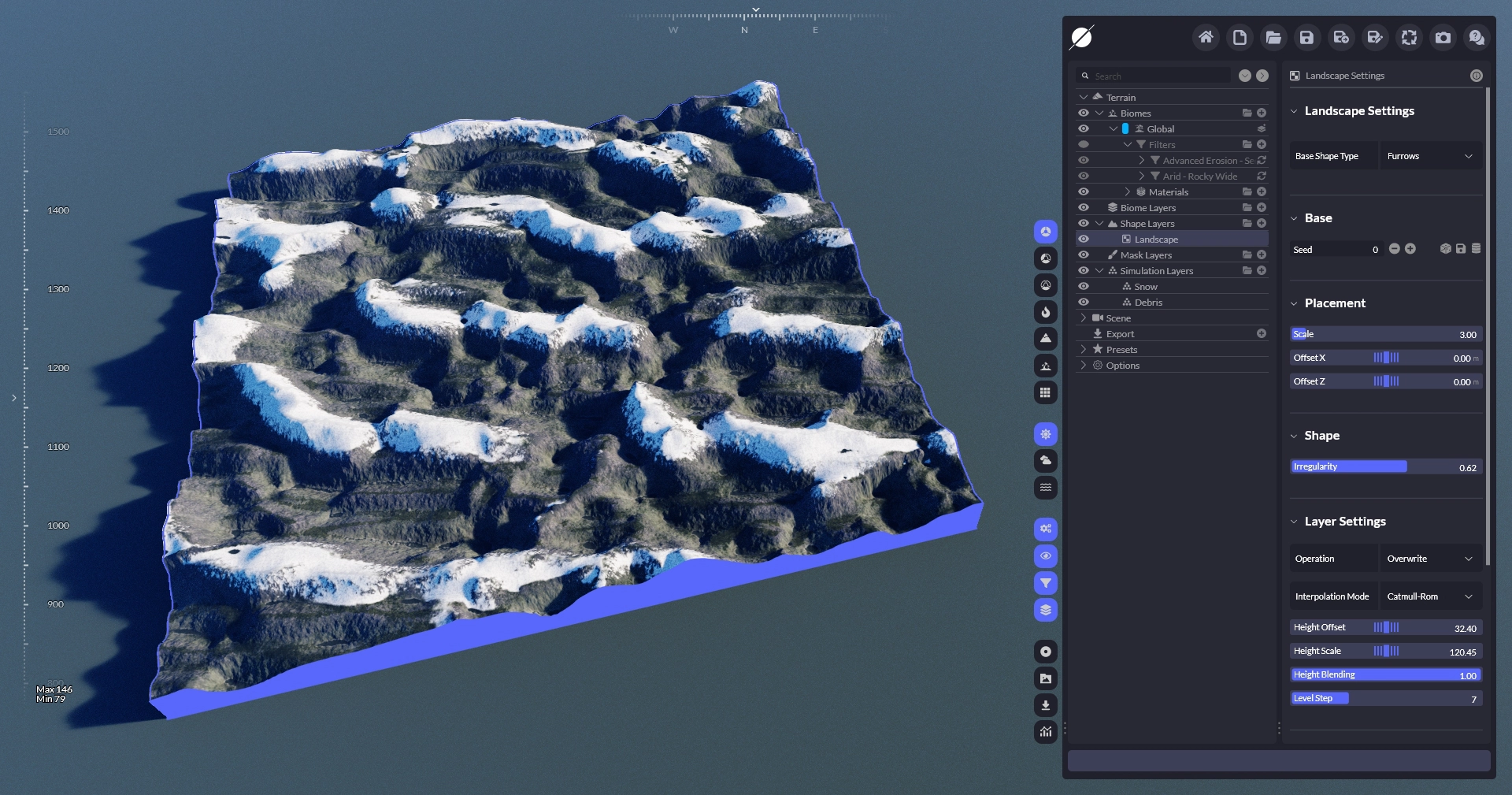Take a screenshot with the camera icon
The image size is (1512, 795).
tap(1443, 37)
